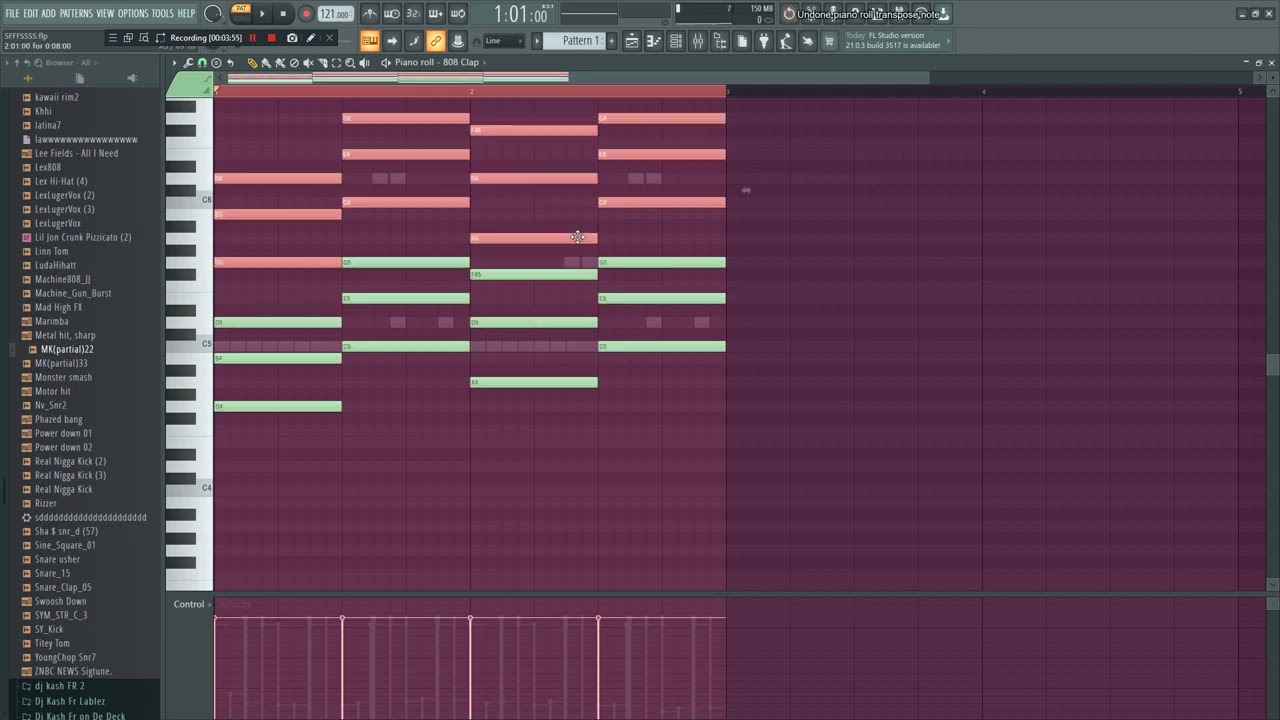Viewport: 1280px width, 720px height.
Task: Open the piano roll stamp options
Action: 216,63
